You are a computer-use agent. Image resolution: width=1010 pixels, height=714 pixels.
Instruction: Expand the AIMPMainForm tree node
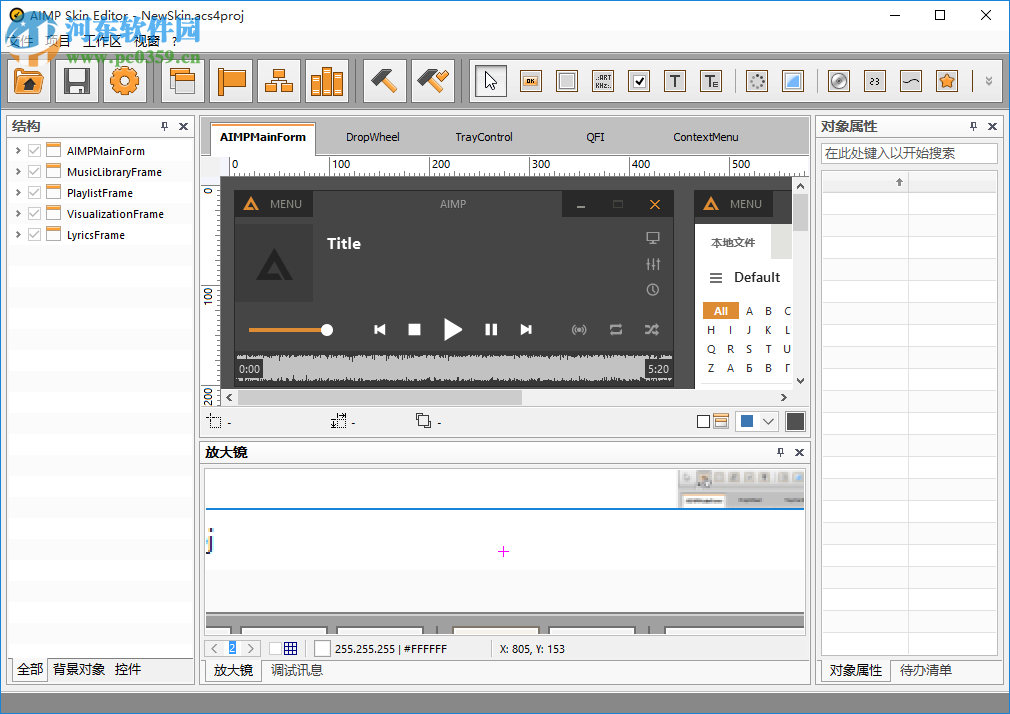pyautogui.click(x=19, y=150)
